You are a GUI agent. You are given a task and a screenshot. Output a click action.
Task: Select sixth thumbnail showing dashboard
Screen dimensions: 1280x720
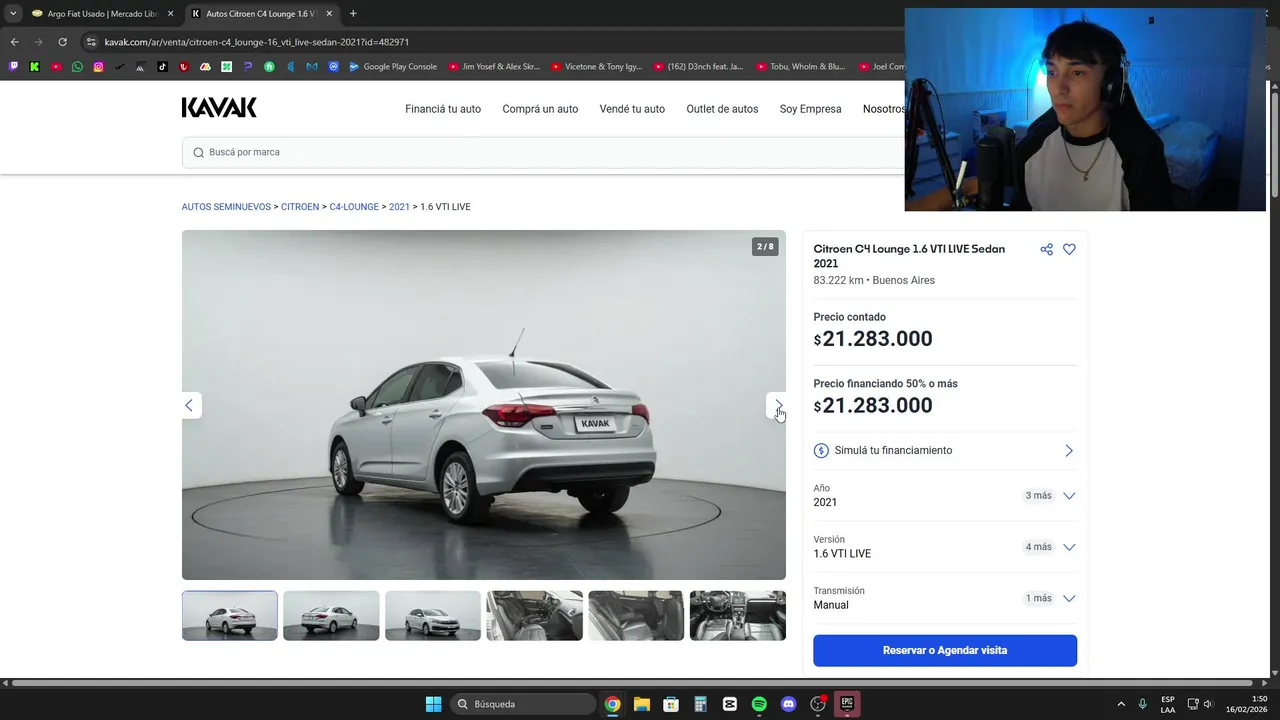click(738, 616)
